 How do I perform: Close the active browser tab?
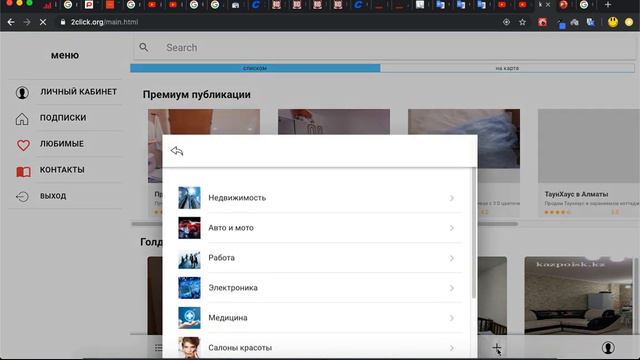click(x=548, y=4)
